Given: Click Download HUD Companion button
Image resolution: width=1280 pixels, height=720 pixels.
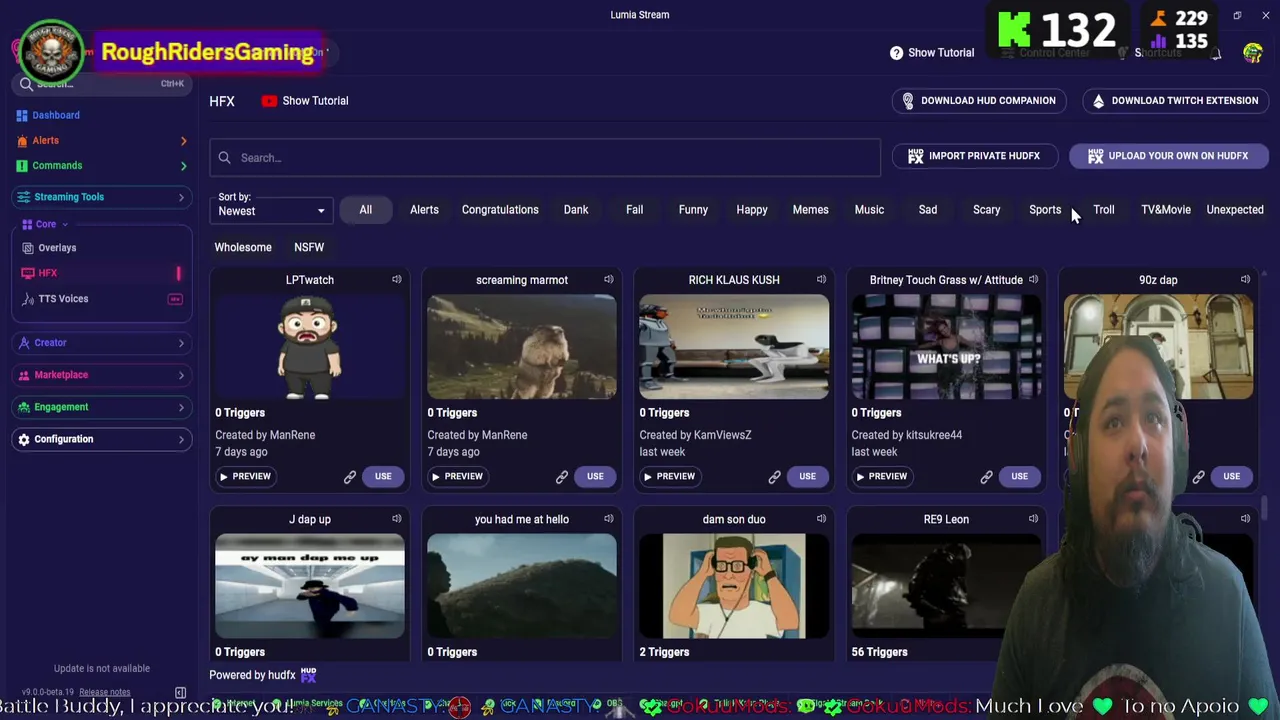Looking at the screenshot, I should click(979, 101).
